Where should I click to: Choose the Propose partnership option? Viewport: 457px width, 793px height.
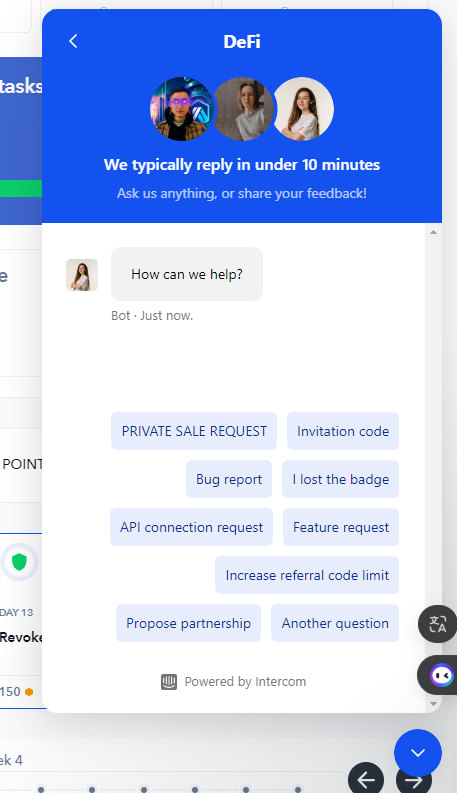tap(189, 623)
